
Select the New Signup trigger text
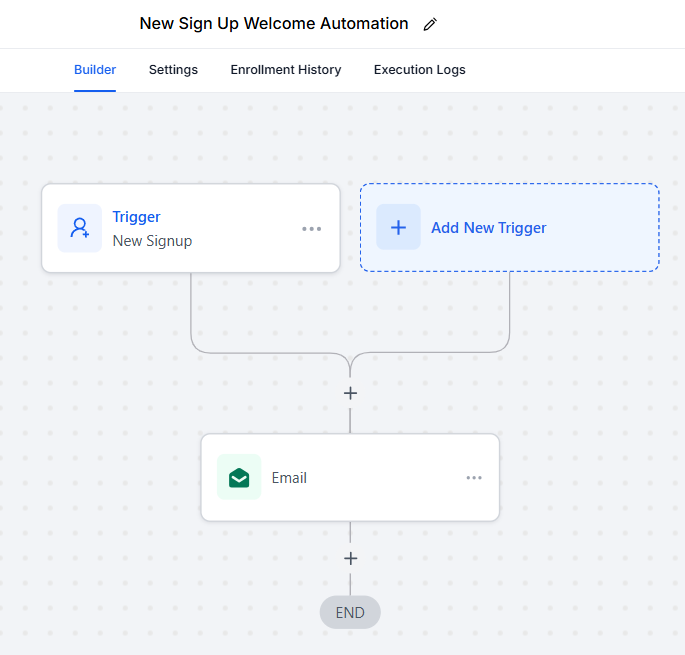click(x=152, y=241)
